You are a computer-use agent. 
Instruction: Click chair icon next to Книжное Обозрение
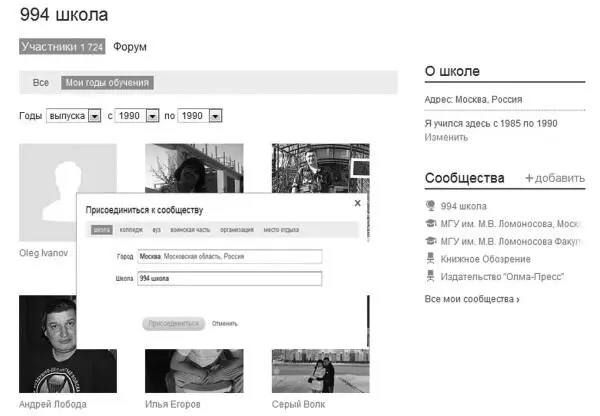coord(430,258)
